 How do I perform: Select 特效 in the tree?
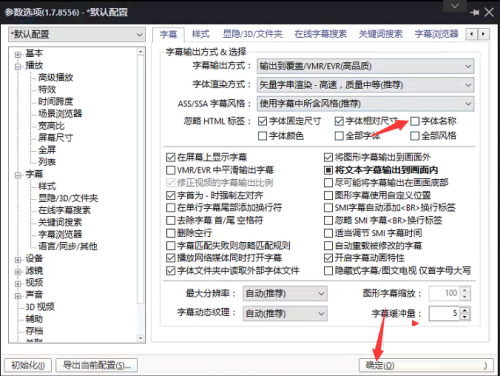(x=47, y=89)
